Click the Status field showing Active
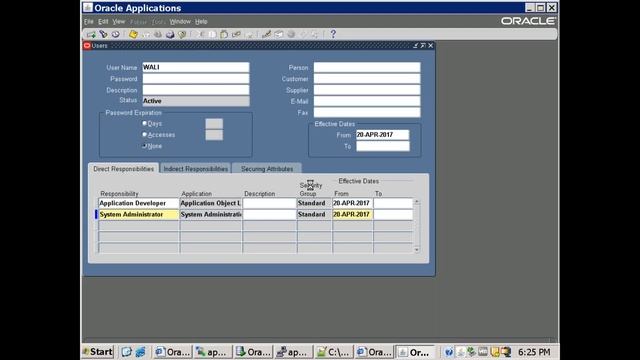Viewport: 640px width, 360px height. [196, 101]
